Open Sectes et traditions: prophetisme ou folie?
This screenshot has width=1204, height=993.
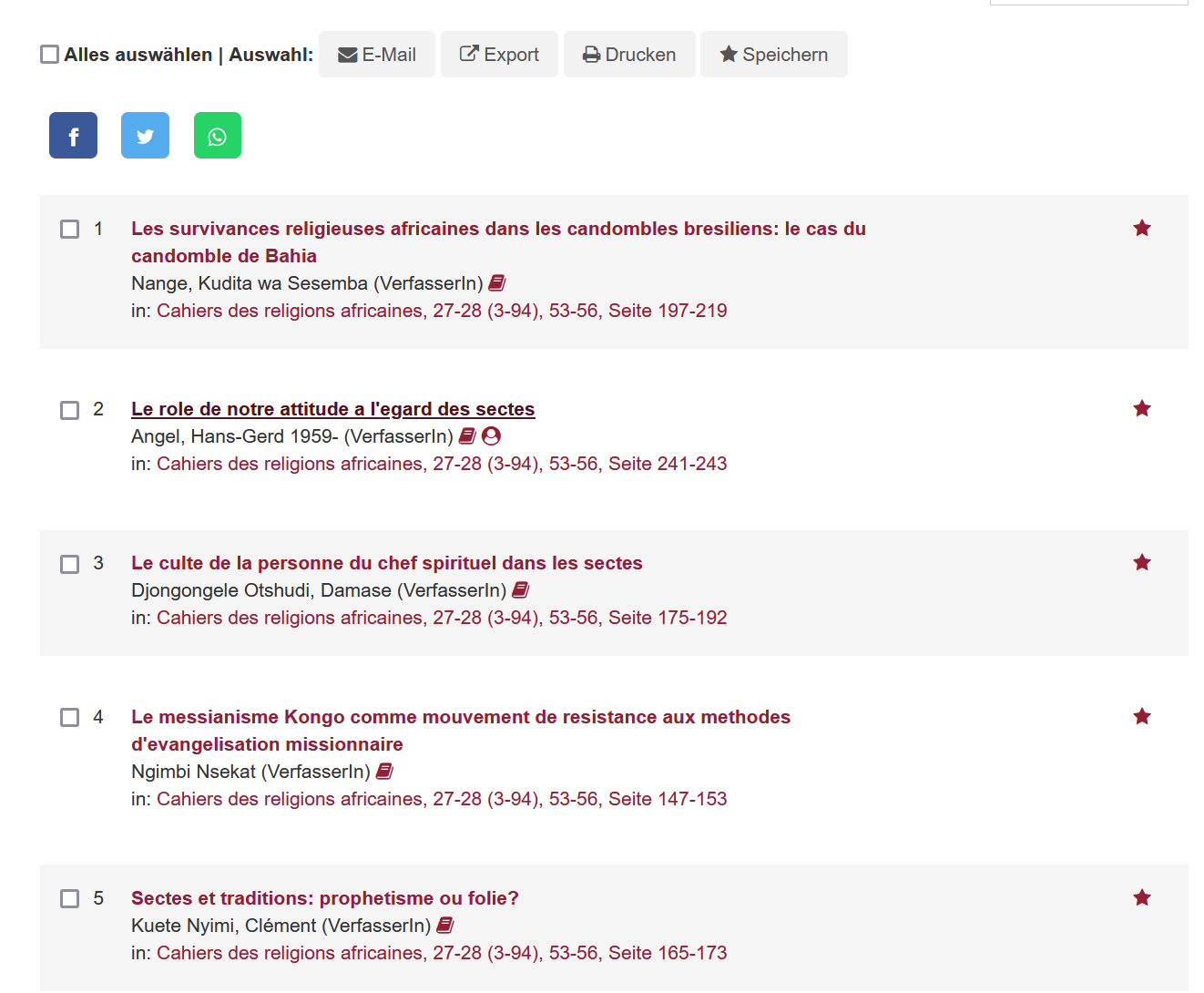pyautogui.click(x=325, y=898)
